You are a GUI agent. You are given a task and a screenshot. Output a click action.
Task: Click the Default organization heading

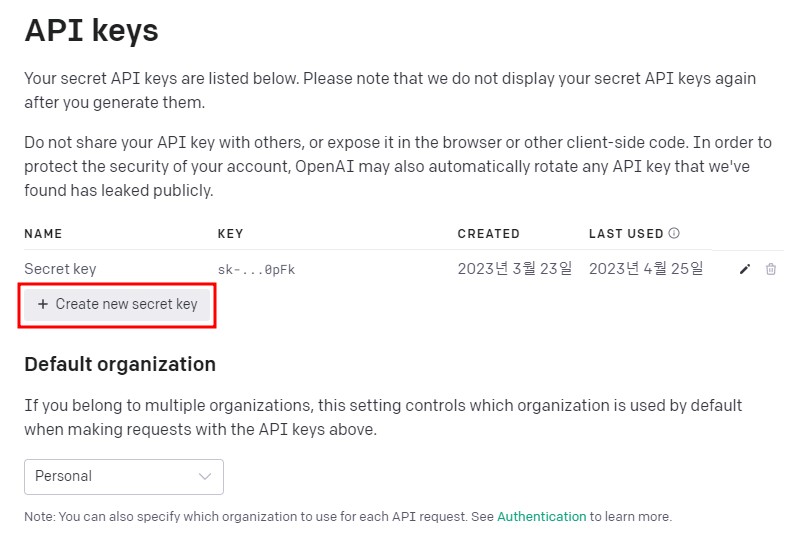click(120, 365)
